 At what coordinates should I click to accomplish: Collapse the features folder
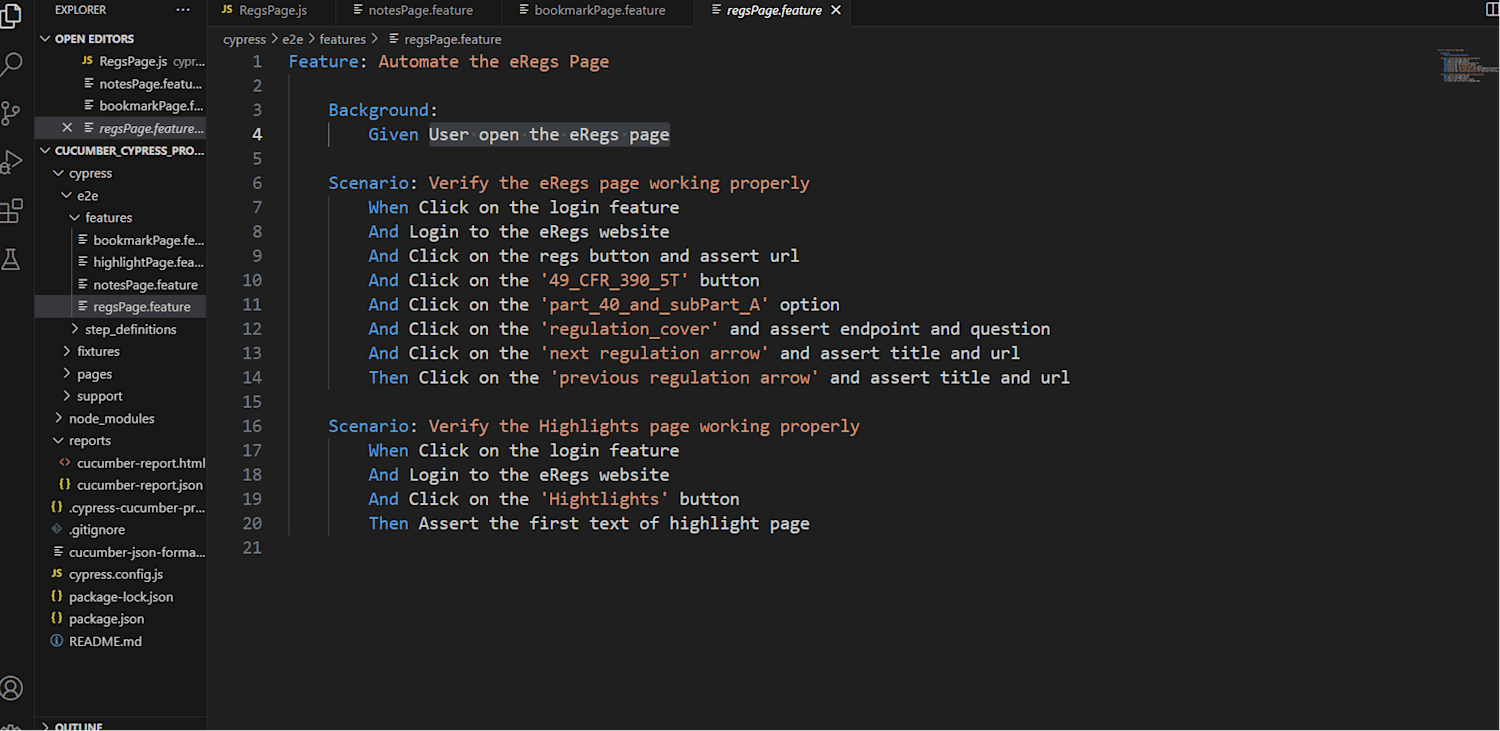coord(74,218)
